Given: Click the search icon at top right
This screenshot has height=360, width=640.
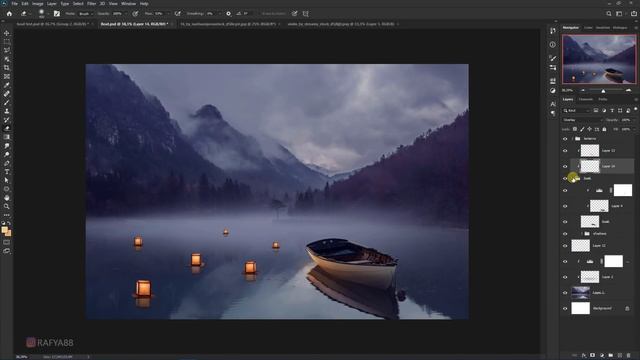Looking at the screenshot, I should (x=609, y=13).
